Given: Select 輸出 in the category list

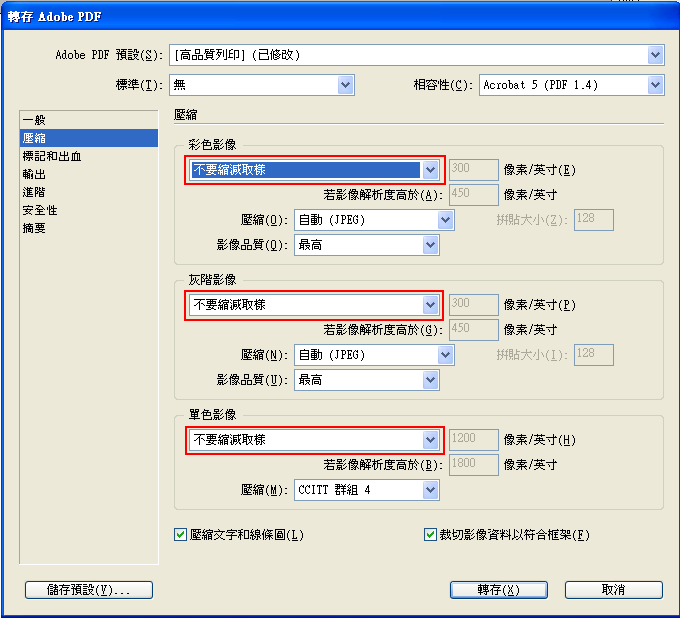Looking at the screenshot, I should tap(89, 174).
